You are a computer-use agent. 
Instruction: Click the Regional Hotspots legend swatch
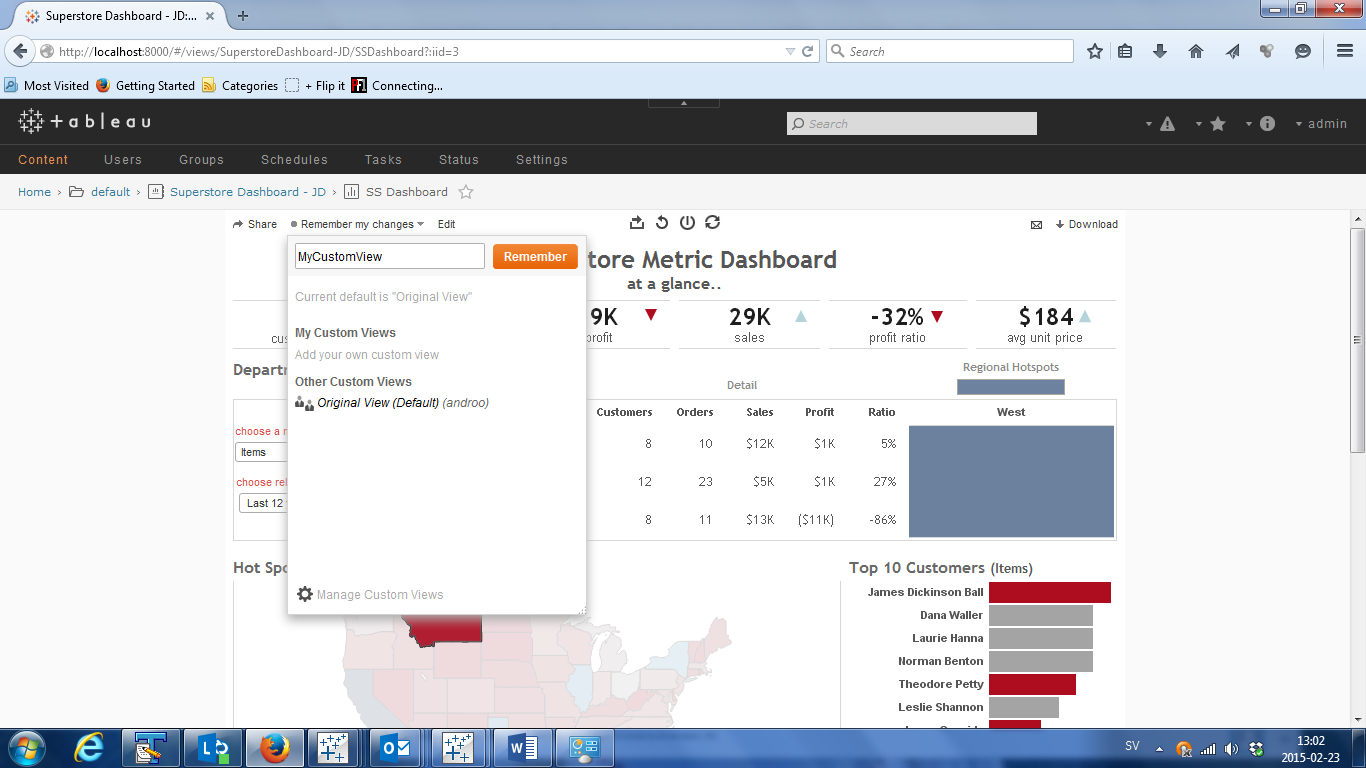click(1011, 387)
